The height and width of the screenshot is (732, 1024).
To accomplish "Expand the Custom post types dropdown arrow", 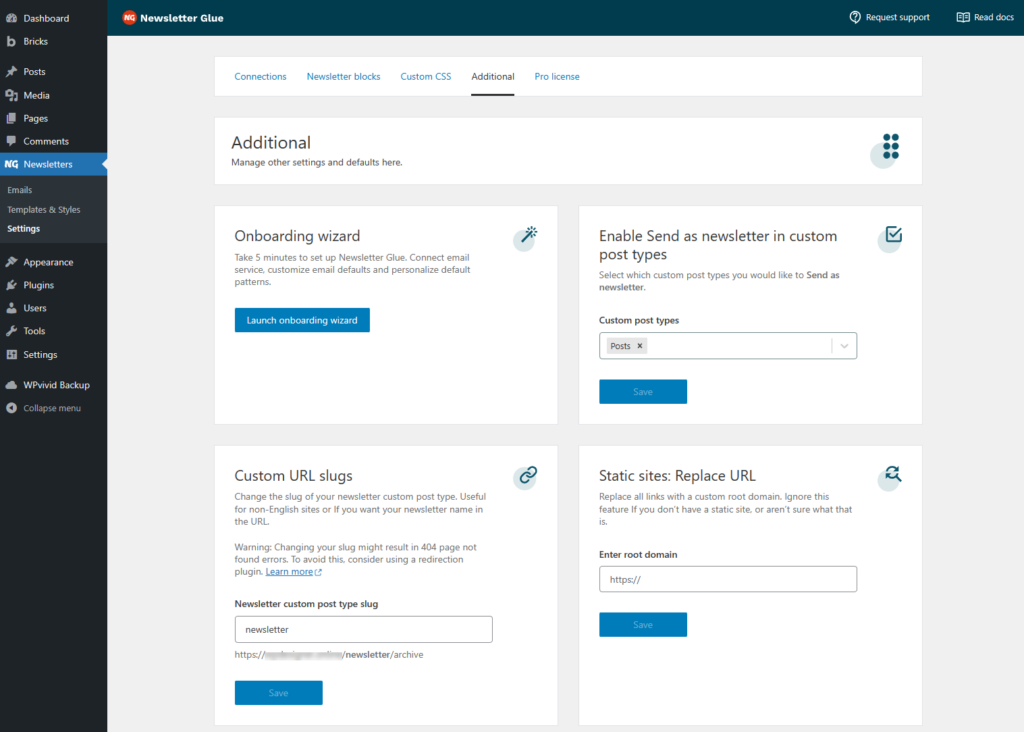I will point(844,346).
